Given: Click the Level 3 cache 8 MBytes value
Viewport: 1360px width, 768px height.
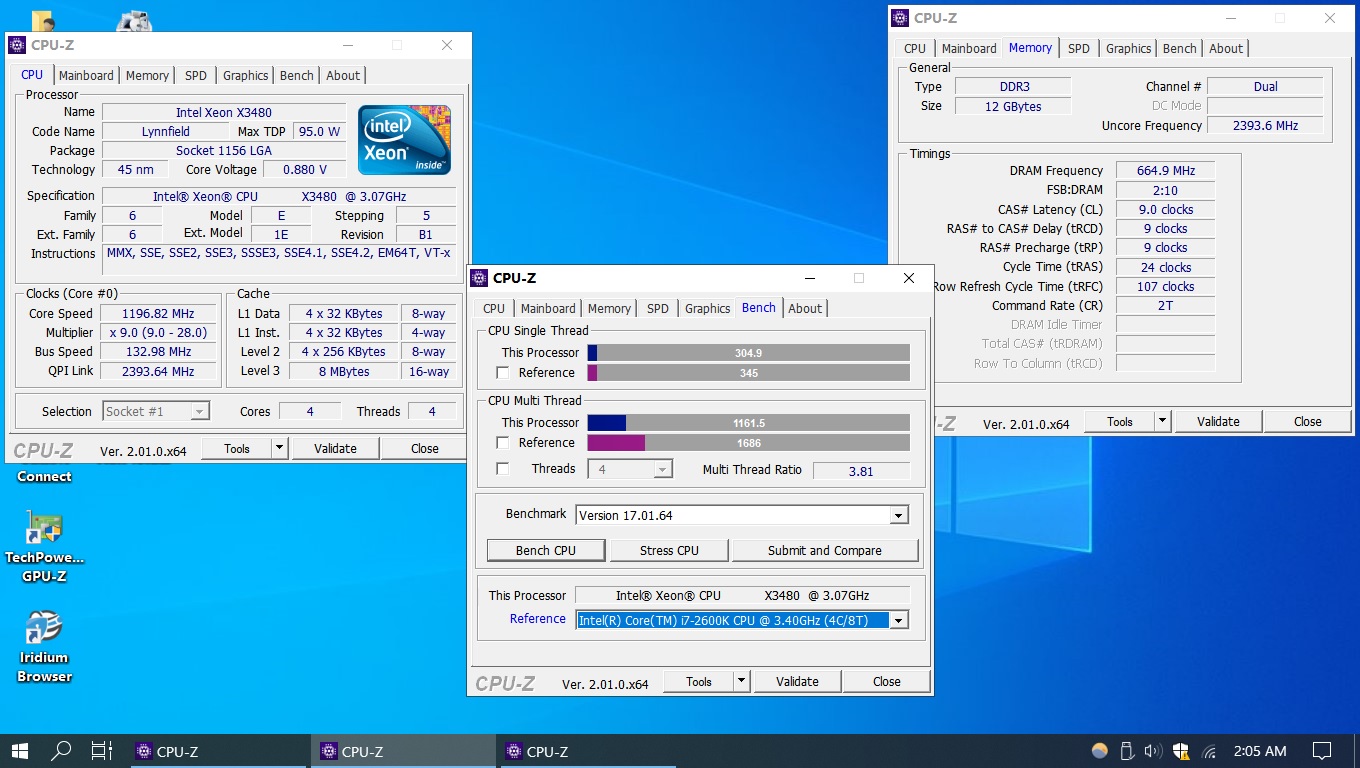Looking at the screenshot, I should click(343, 372).
